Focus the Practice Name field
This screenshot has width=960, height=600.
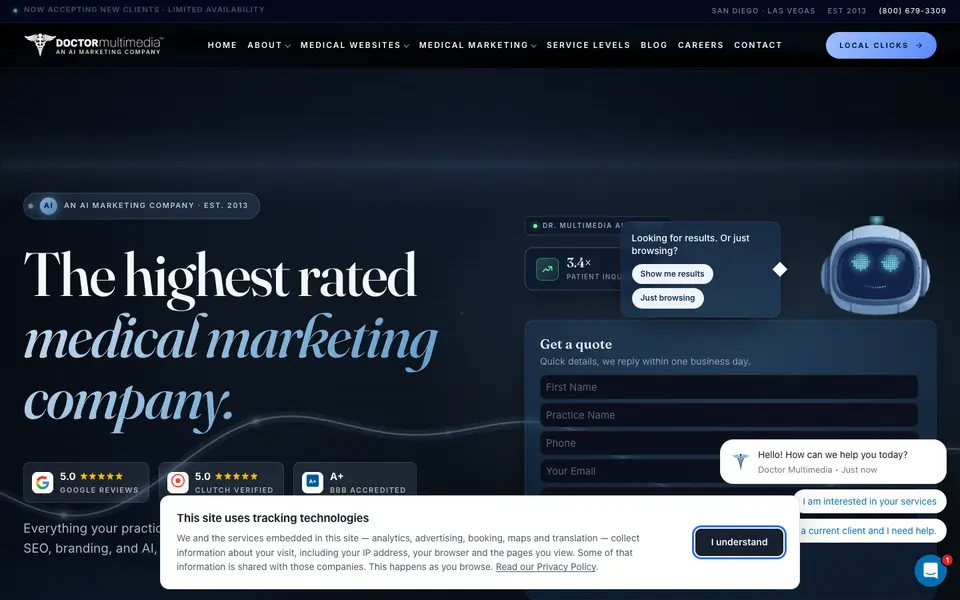[x=729, y=415]
